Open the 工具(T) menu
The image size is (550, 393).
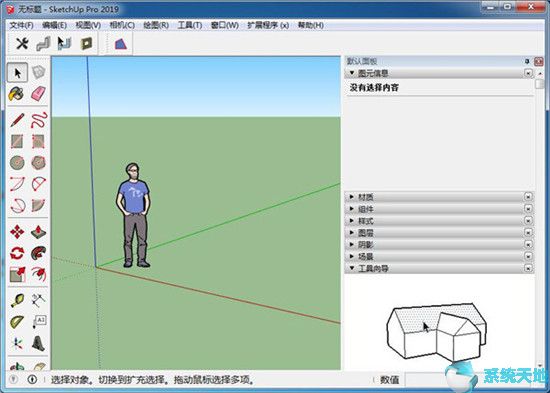click(190, 25)
